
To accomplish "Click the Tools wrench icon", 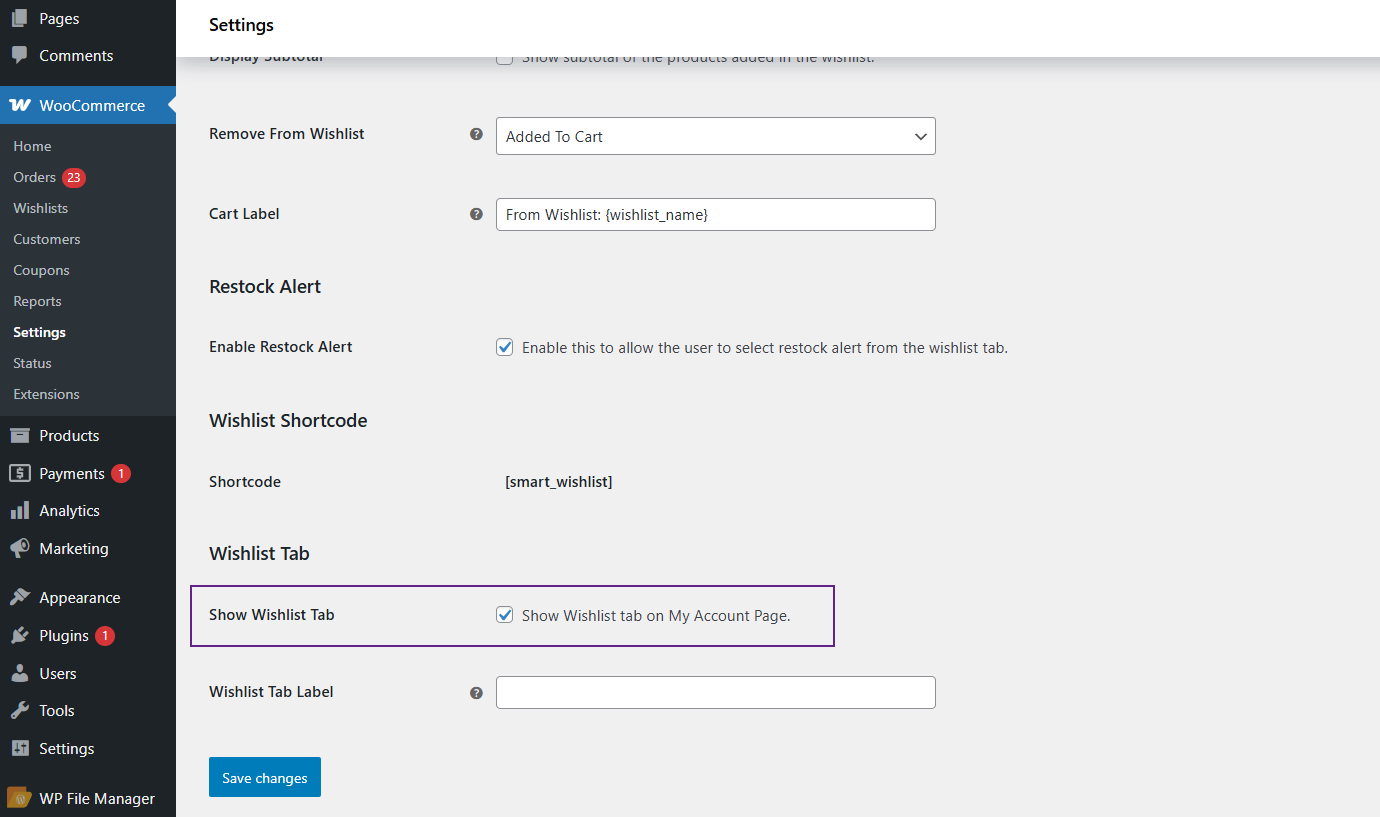I will (20, 711).
